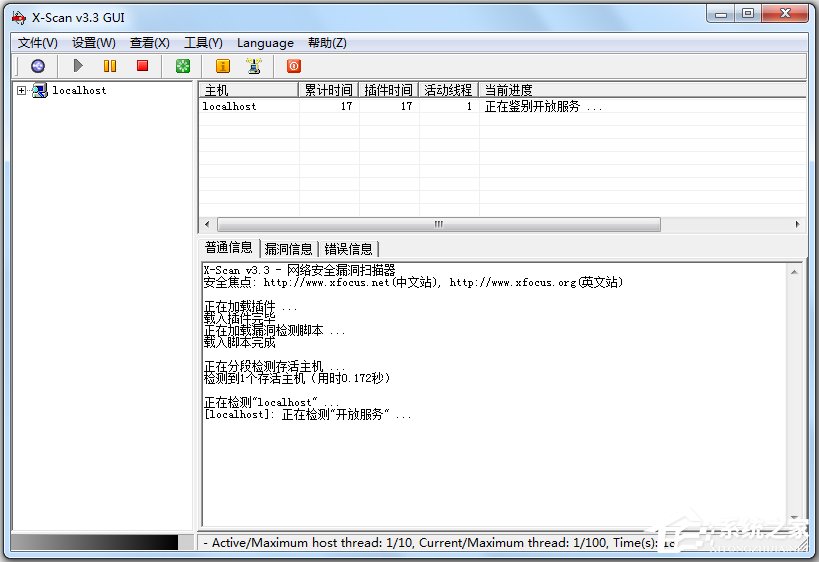Expand the localhost tree node
The height and width of the screenshot is (562, 819).
point(21,90)
